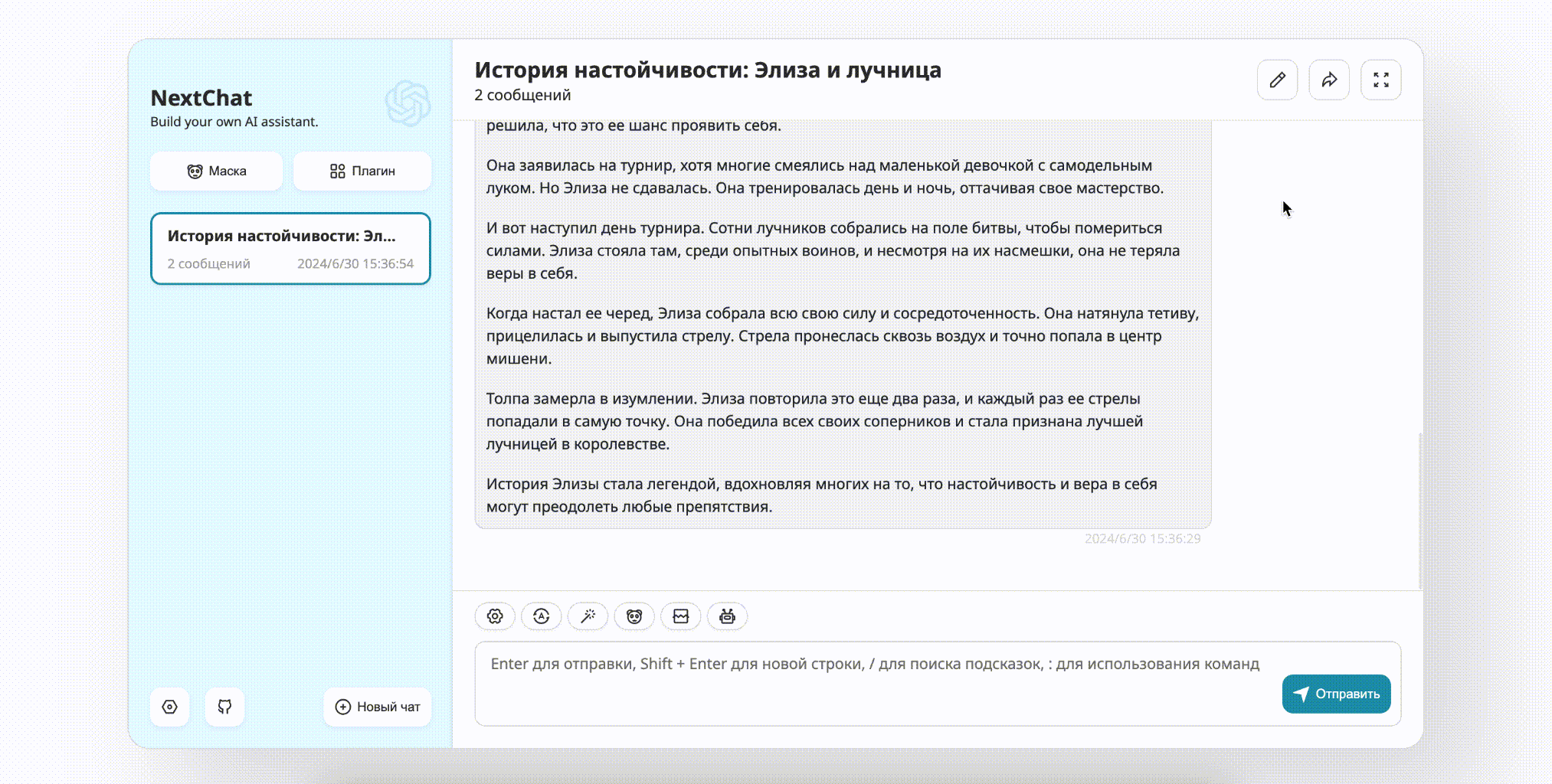1552x784 pixels.
Task: Click paragraph starting 'Когда настал ее черед'
Action: pyautogui.click(x=843, y=336)
